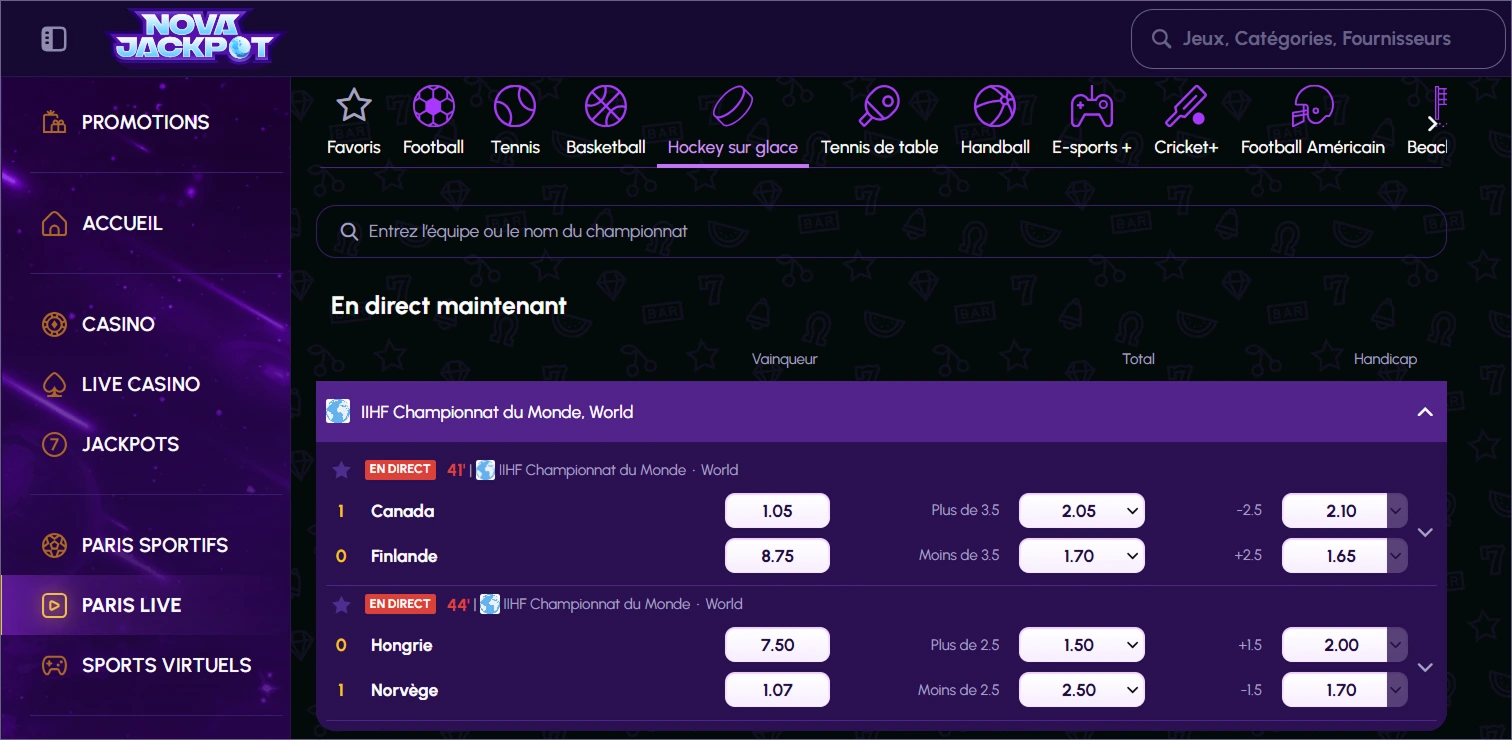1512x740 pixels.
Task: Open the CASINO page
Action: pos(118,324)
